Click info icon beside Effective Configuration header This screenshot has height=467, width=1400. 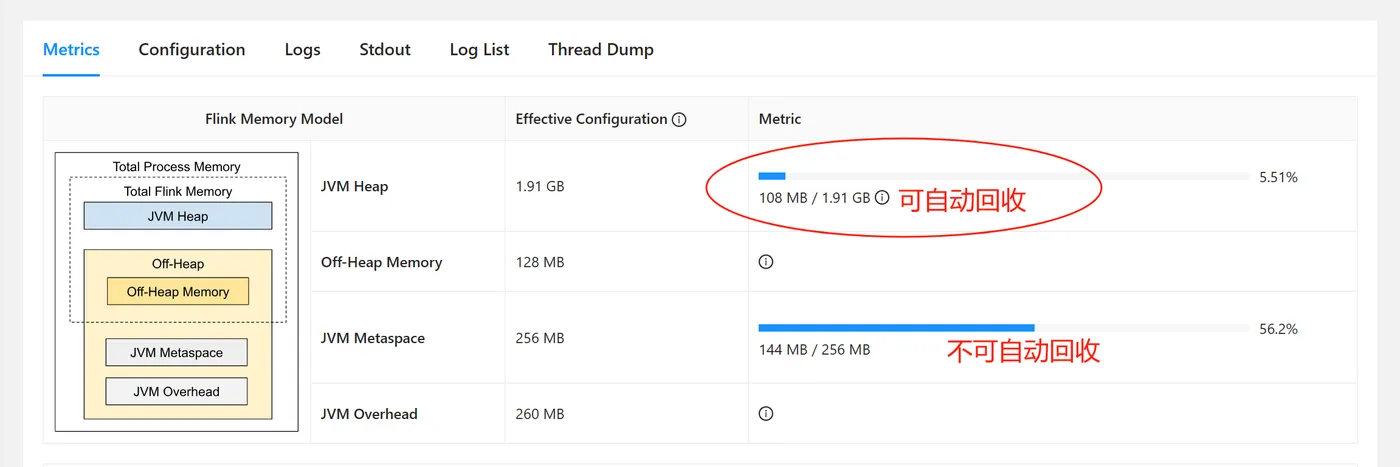tap(679, 119)
